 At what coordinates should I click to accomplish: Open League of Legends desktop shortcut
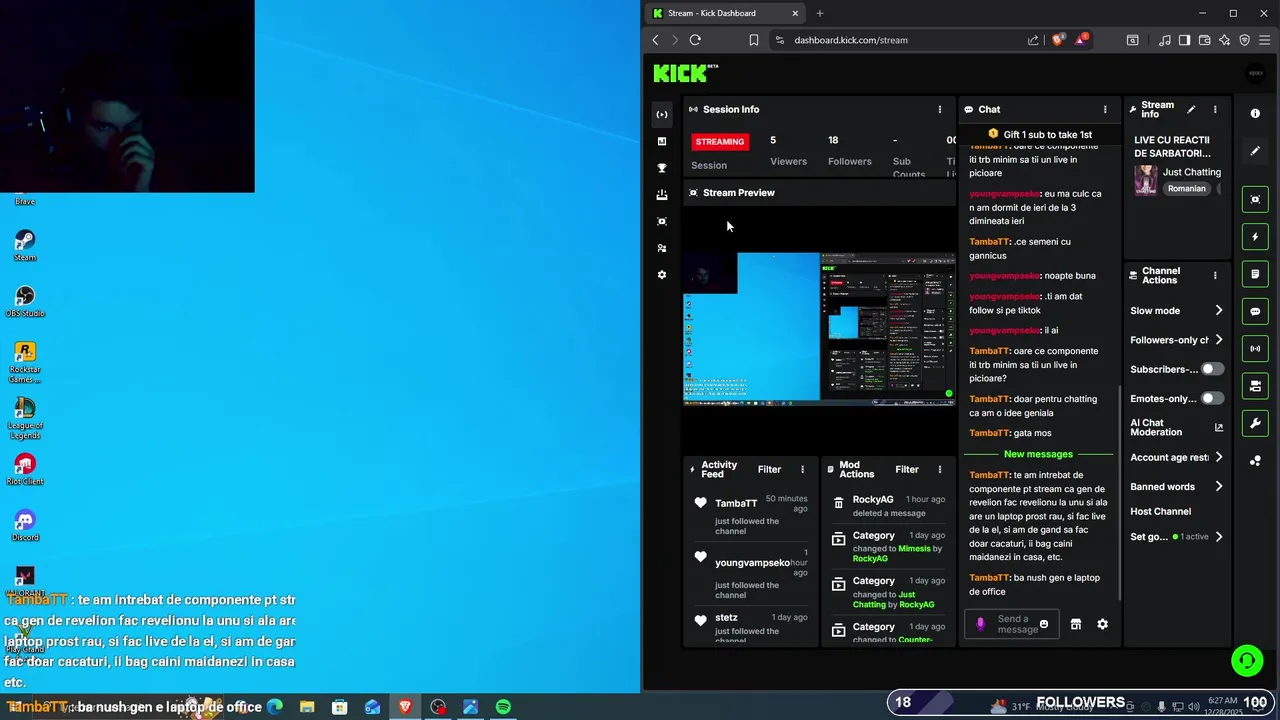click(25, 418)
